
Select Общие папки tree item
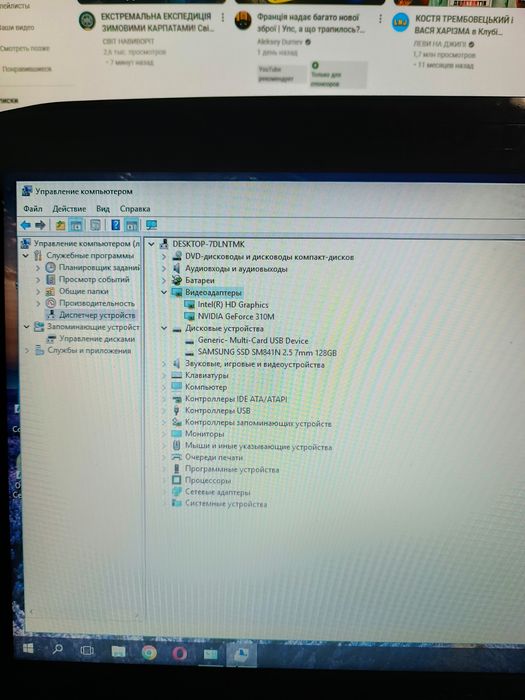tap(84, 291)
